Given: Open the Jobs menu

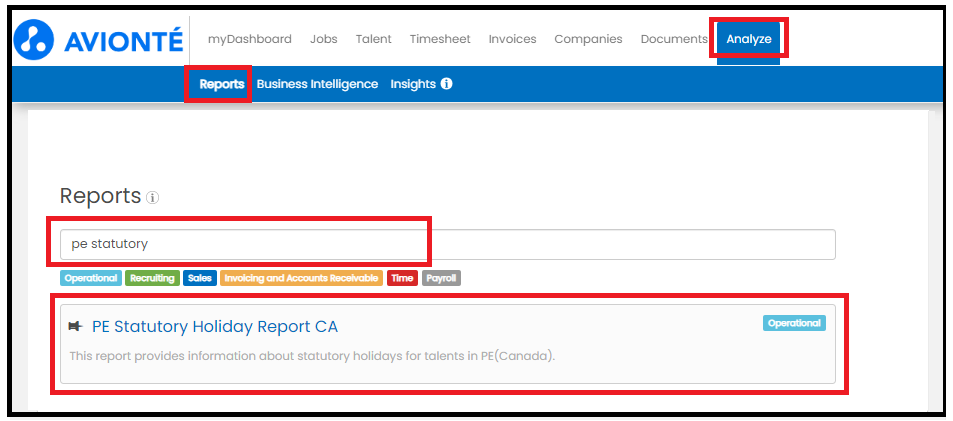Looking at the screenshot, I should (324, 39).
